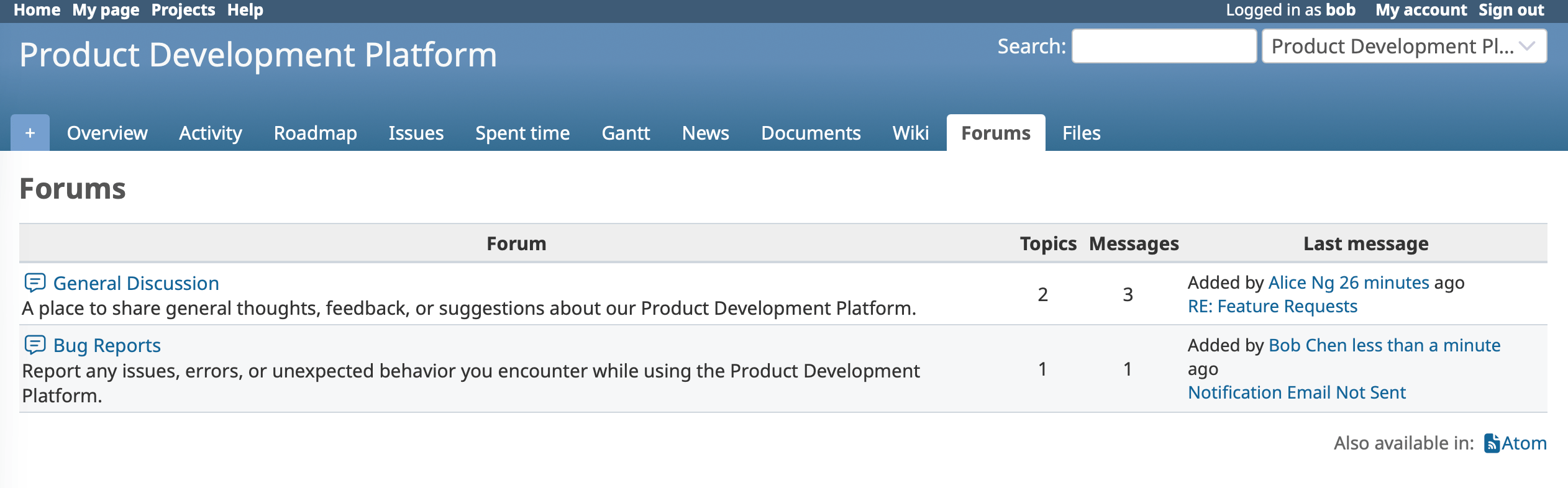This screenshot has width=1568, height=488.
Task: Open the Wiki tab
Action: [911, 133]
